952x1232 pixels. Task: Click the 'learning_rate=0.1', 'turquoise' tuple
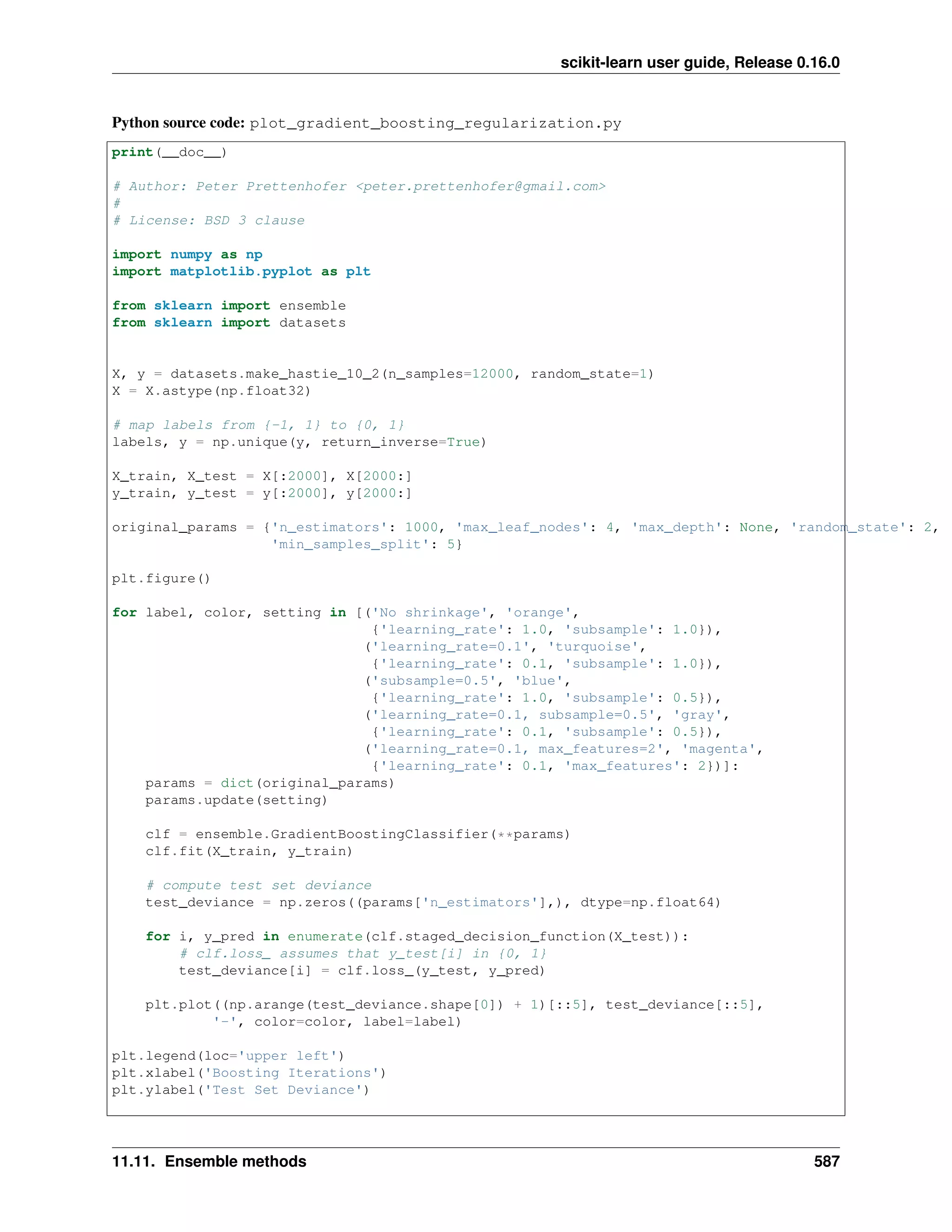click(x=505, y=647)
